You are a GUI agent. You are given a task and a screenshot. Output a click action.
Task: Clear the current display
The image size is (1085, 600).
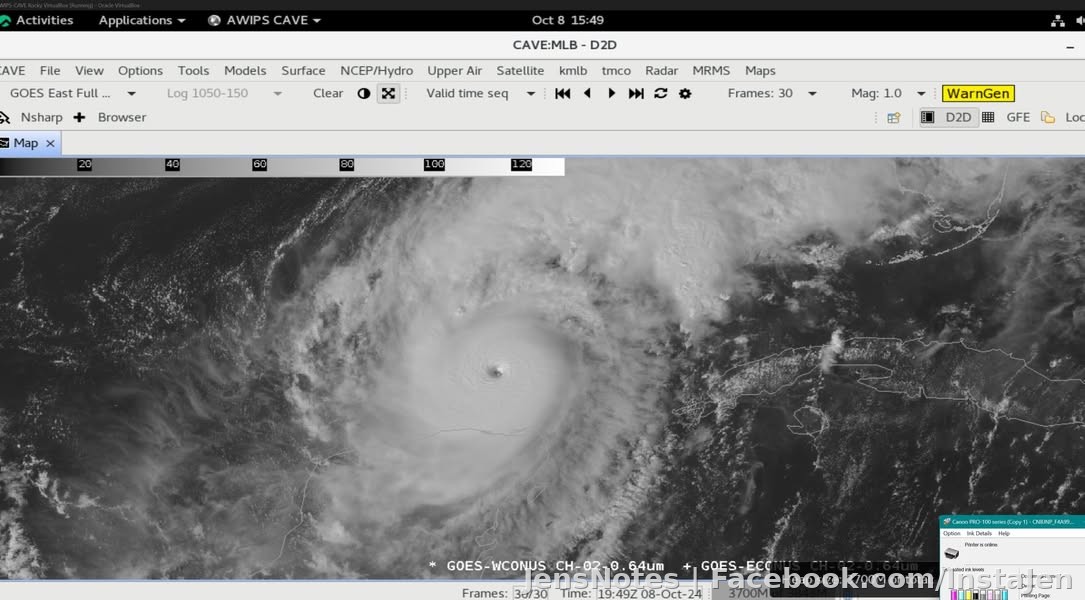(x=327, y=93)
